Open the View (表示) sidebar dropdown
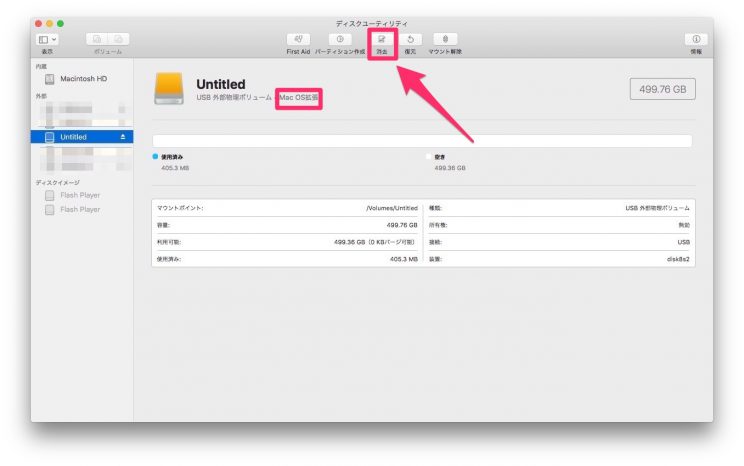Screen dimensions: 744x466 pyautogui.click(x=47, y=39)
